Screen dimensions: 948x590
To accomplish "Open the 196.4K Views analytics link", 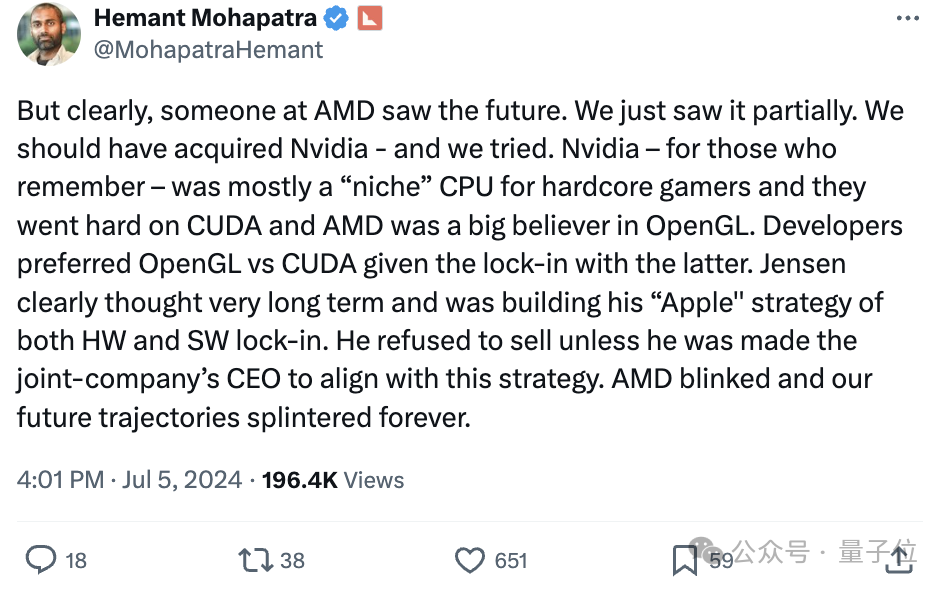I will coord(332,480).
